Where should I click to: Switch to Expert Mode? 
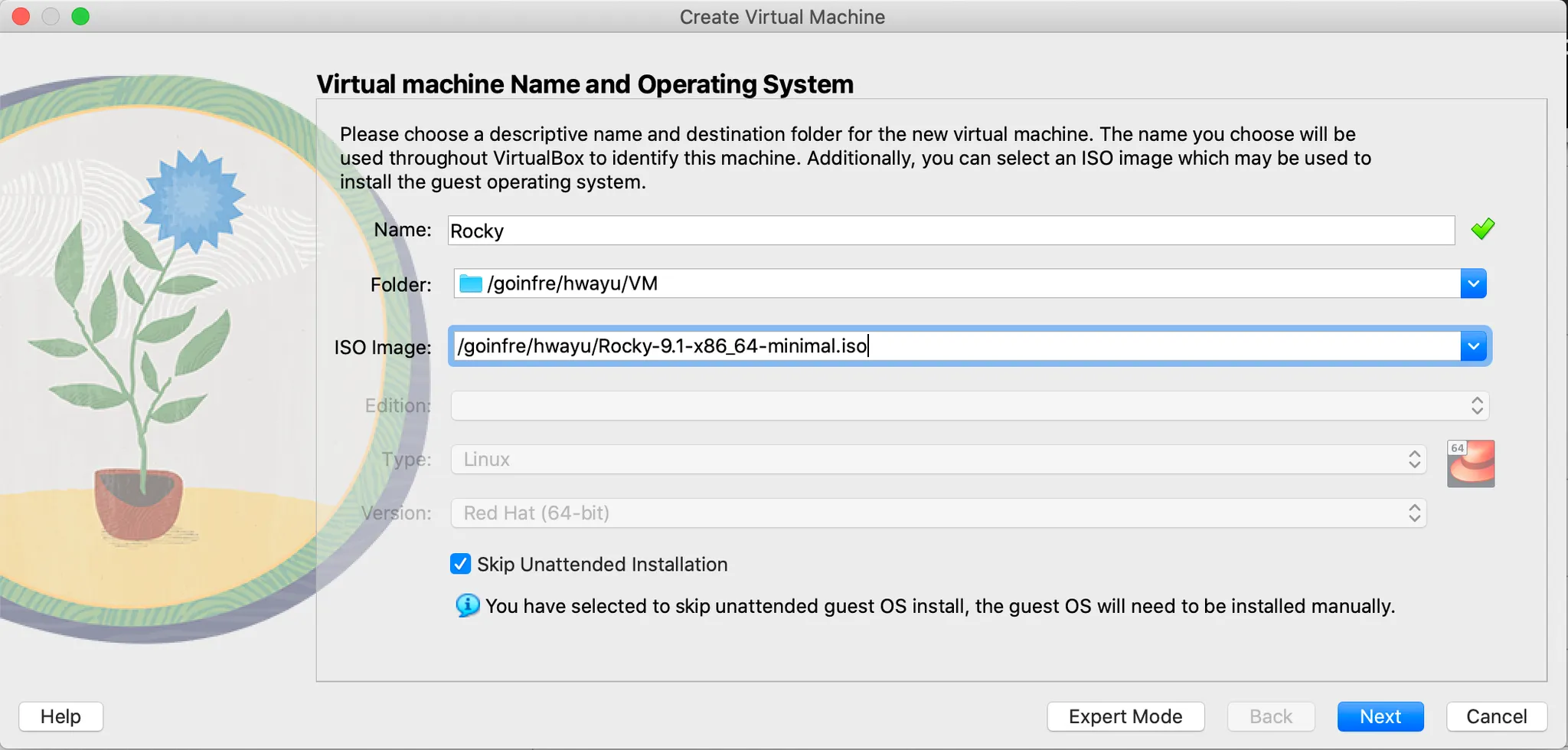click(1125, 716)
